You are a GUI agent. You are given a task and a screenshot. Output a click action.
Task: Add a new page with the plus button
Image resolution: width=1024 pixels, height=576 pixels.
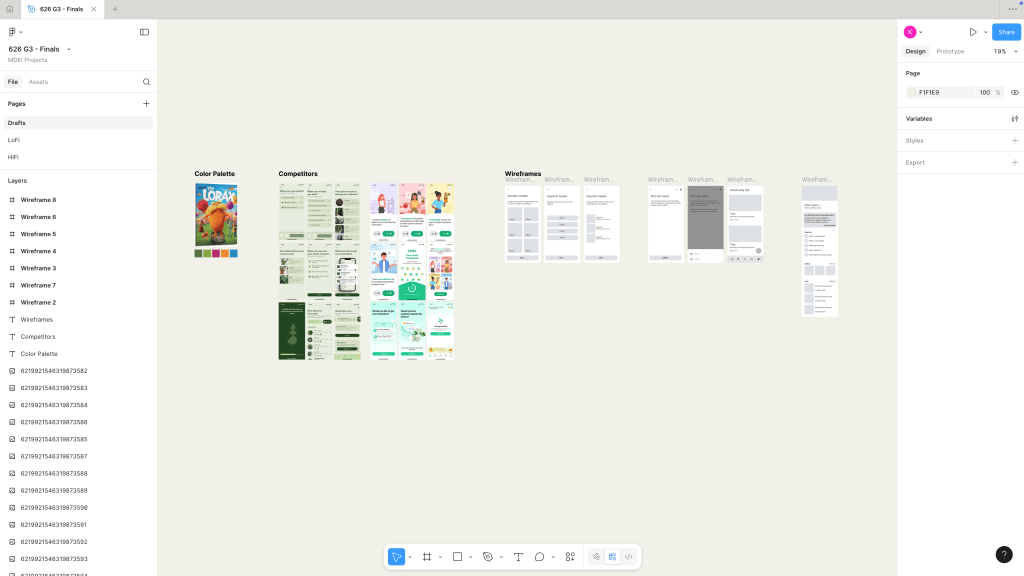tap(146, 104)
